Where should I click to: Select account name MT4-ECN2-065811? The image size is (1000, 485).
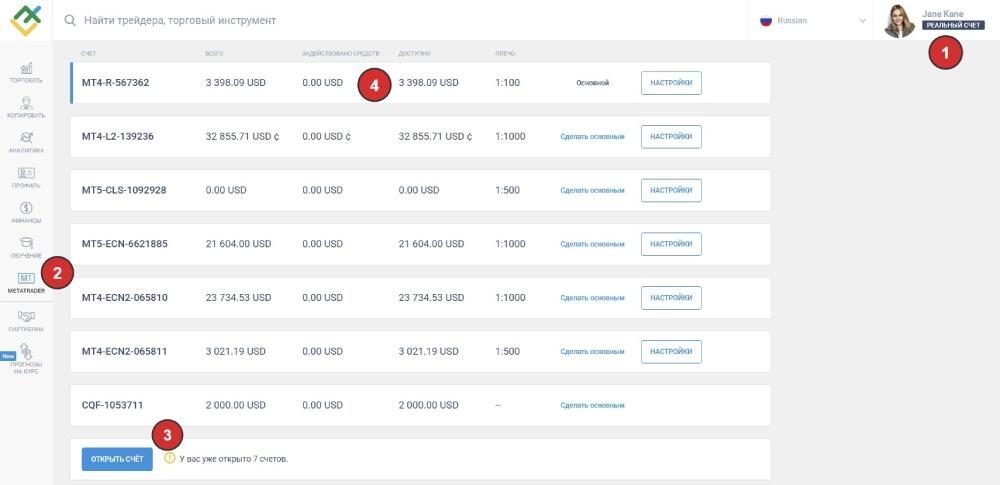pyautogui.click(x=124, y=352)
